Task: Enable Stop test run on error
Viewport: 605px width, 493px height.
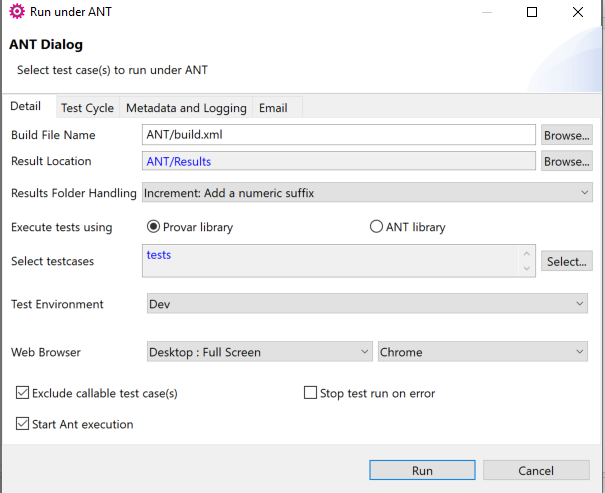Action: [310, 393]
